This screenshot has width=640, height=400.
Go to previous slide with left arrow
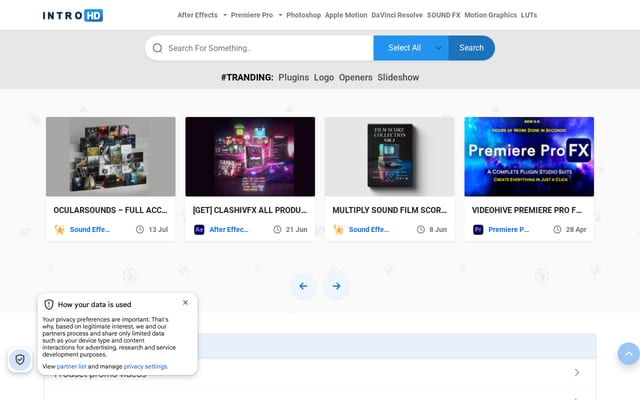[x=303, y=286]
